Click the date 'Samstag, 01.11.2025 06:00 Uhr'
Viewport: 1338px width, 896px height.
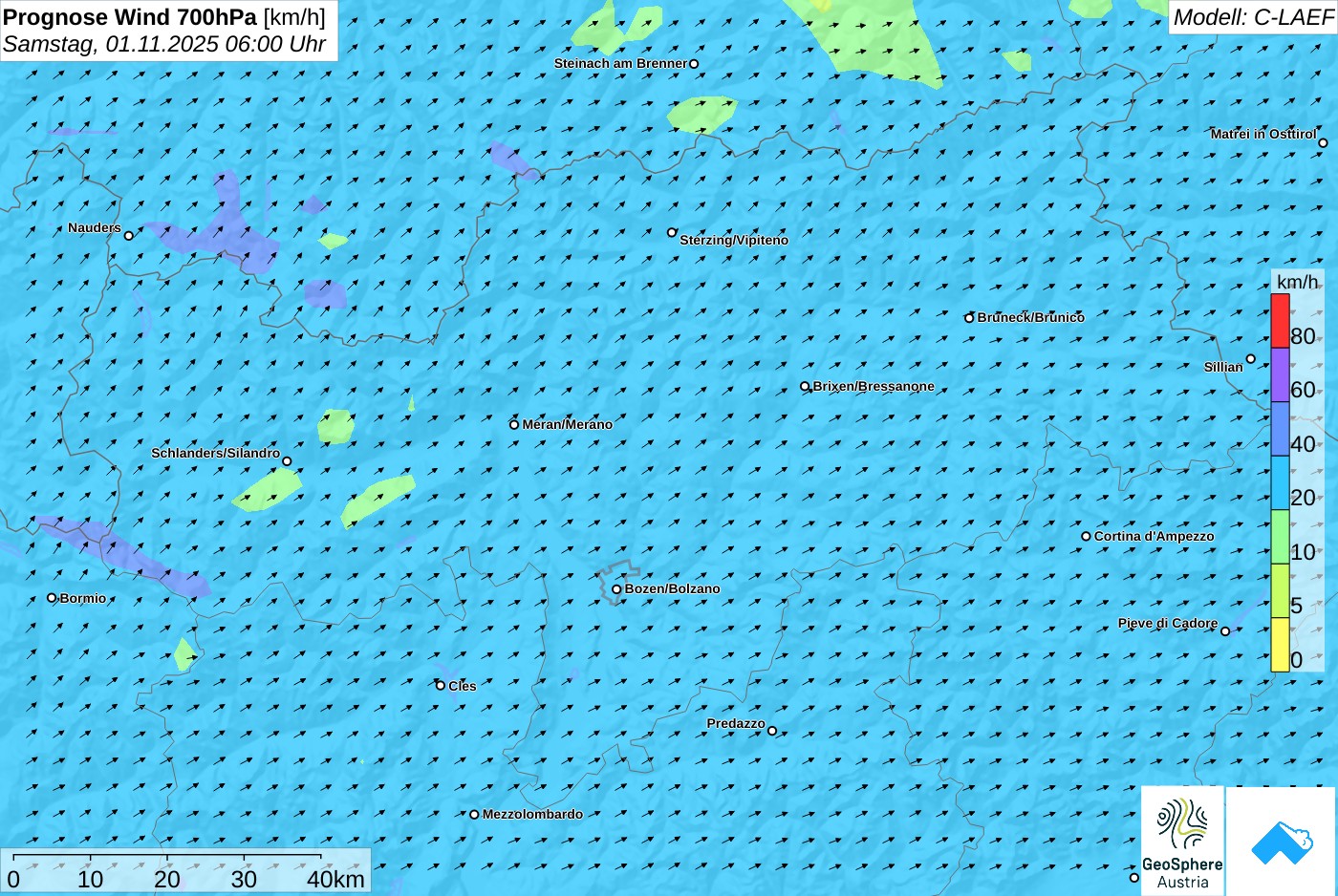pos(164,44)
